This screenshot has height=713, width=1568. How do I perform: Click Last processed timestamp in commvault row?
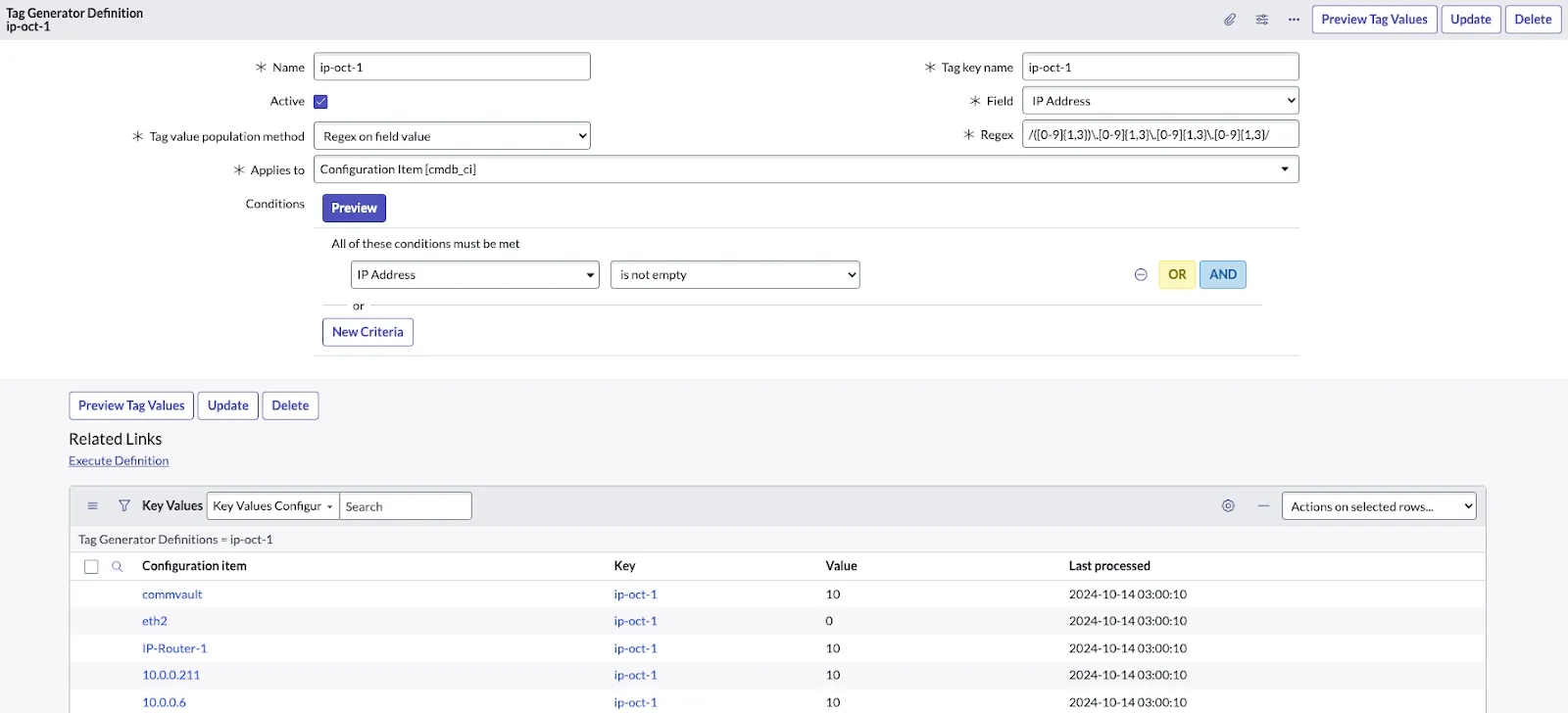click(x=1128, y=594)
